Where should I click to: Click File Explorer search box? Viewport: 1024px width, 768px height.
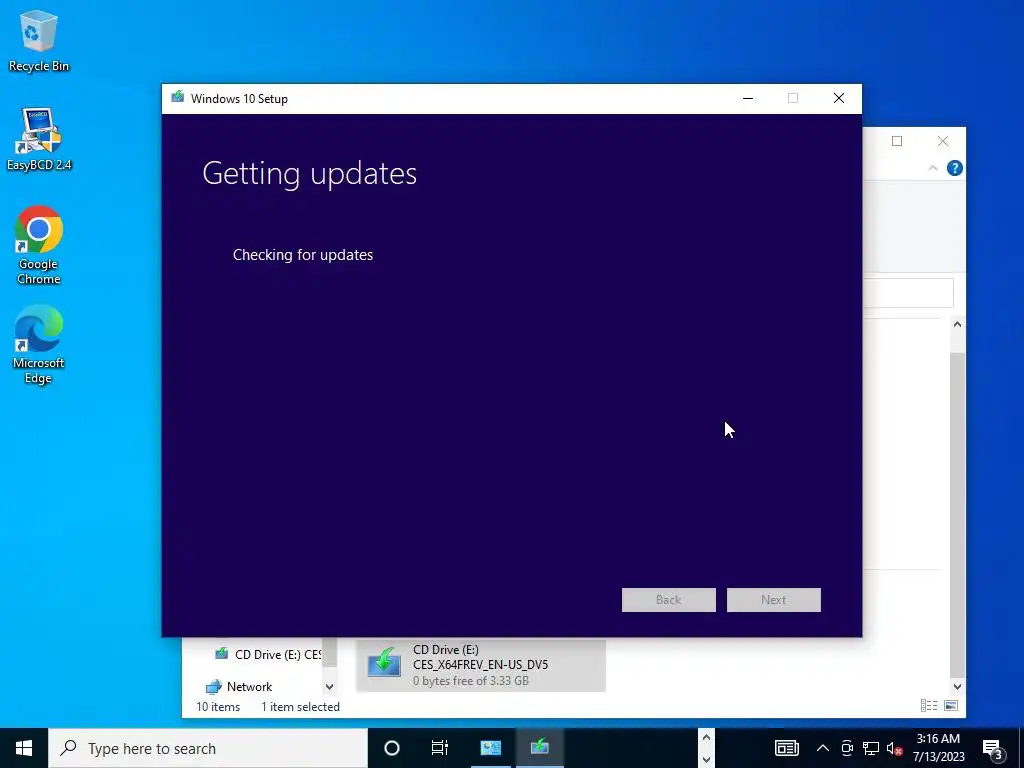point(908,293)
